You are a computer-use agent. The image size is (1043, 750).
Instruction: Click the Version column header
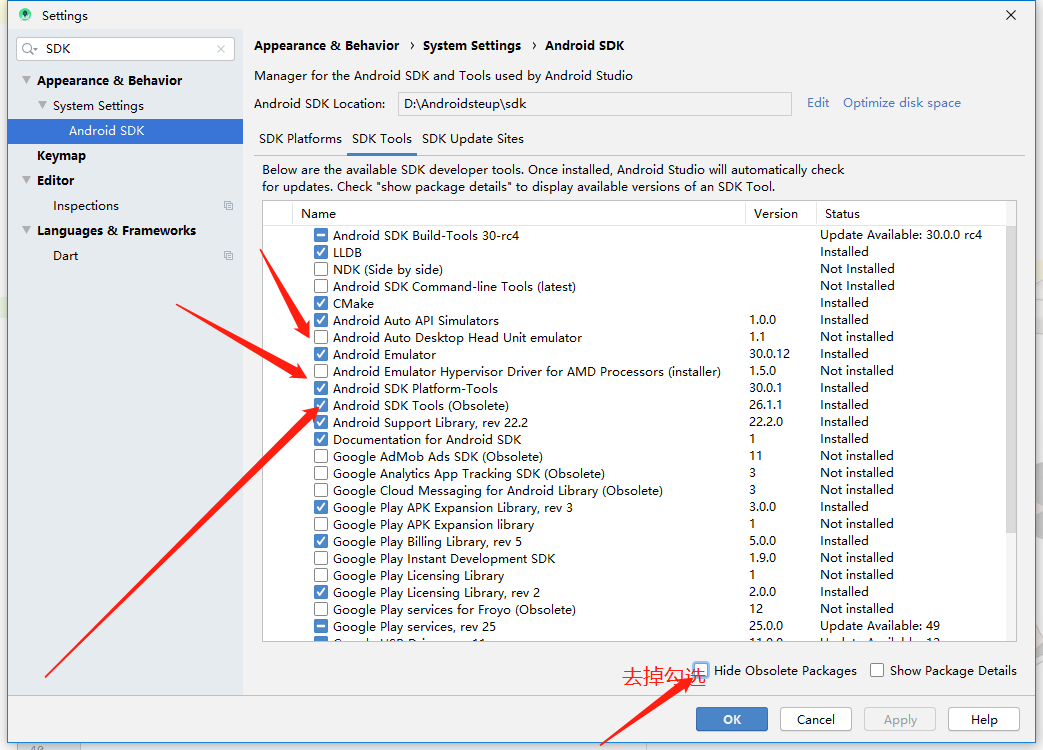tap(780, 213)
